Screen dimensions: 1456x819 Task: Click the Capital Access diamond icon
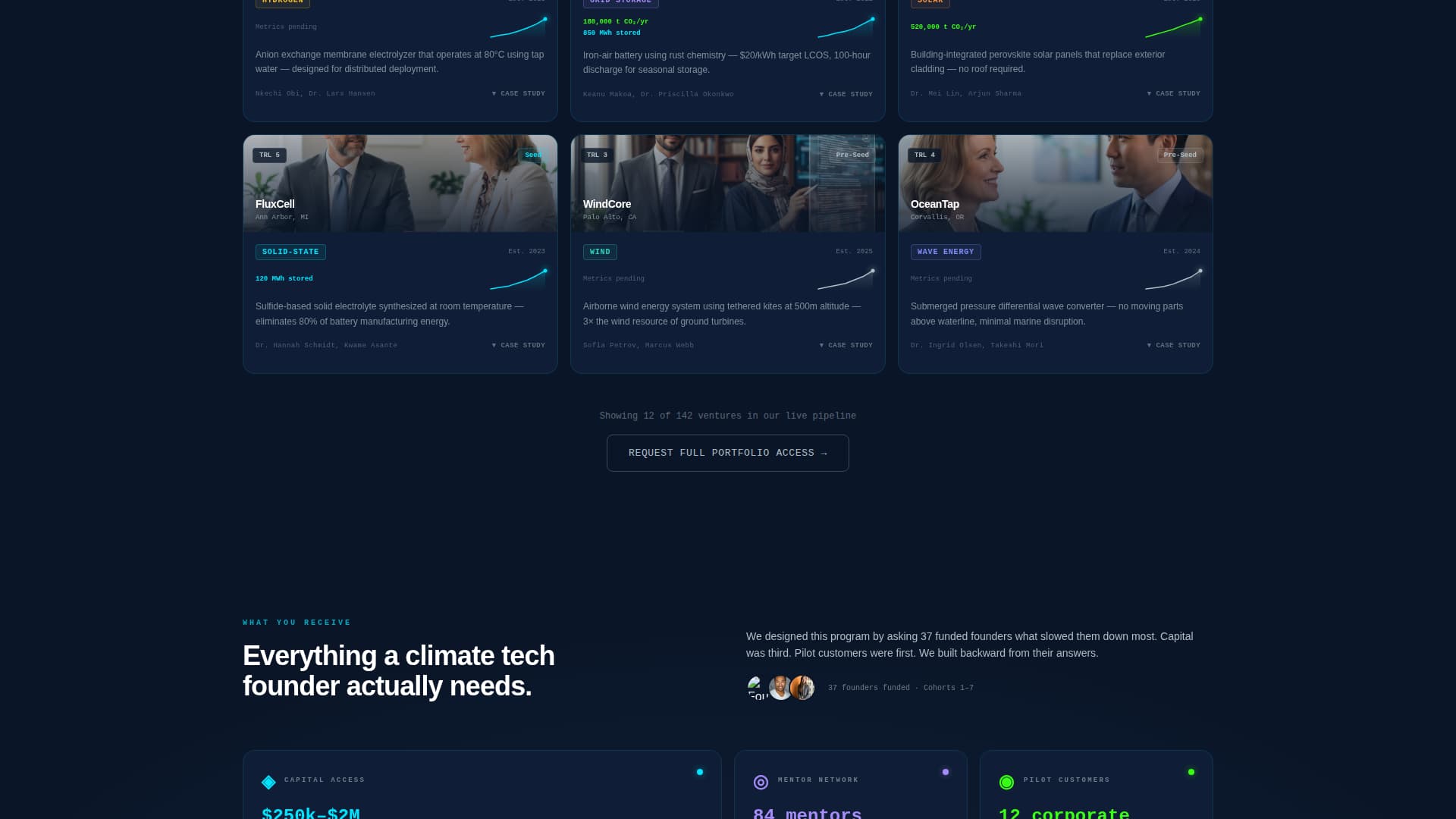[x=268, y=782]
